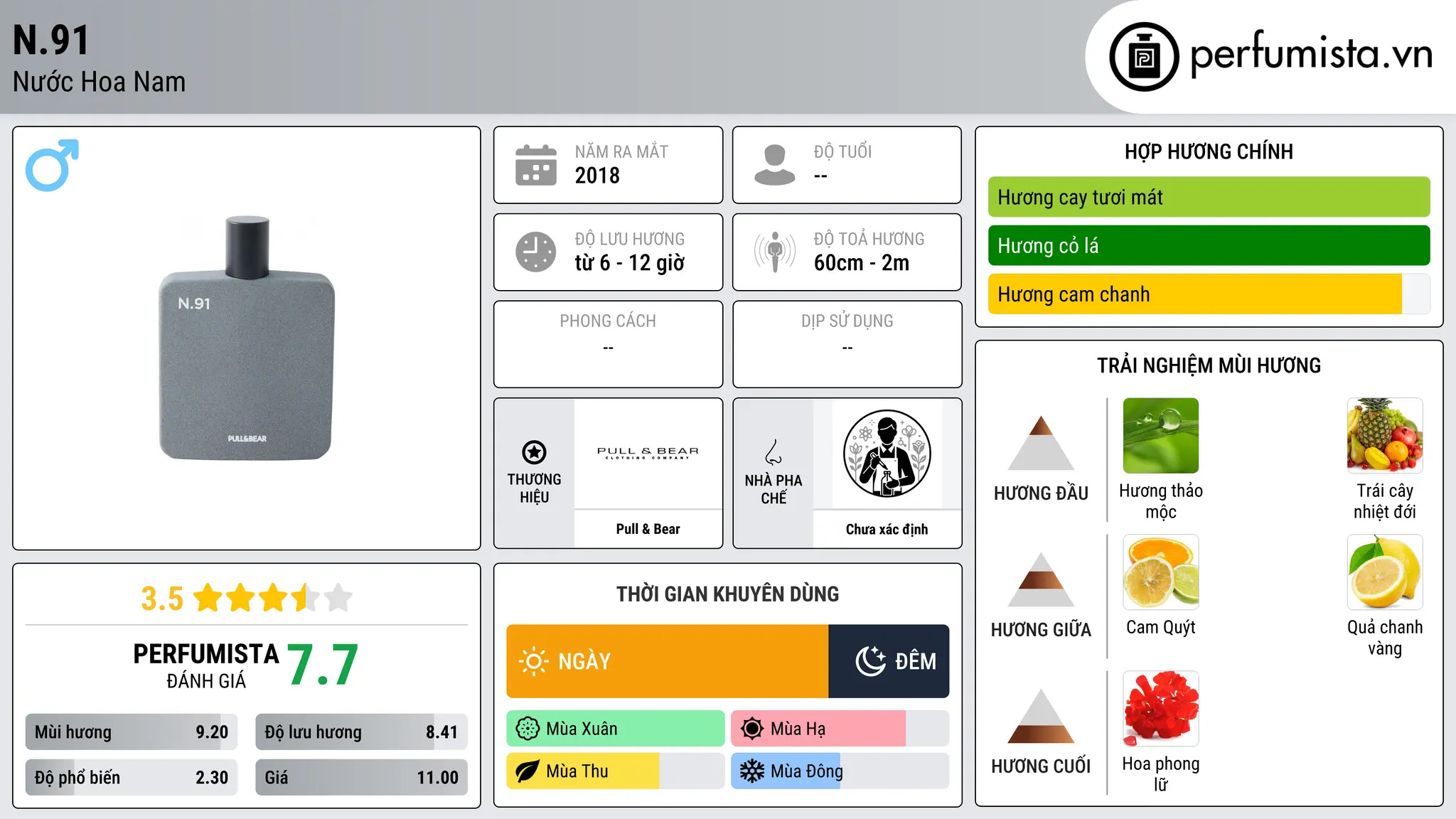Open the N.91 perfume bottle image

[x=247, y=338]
